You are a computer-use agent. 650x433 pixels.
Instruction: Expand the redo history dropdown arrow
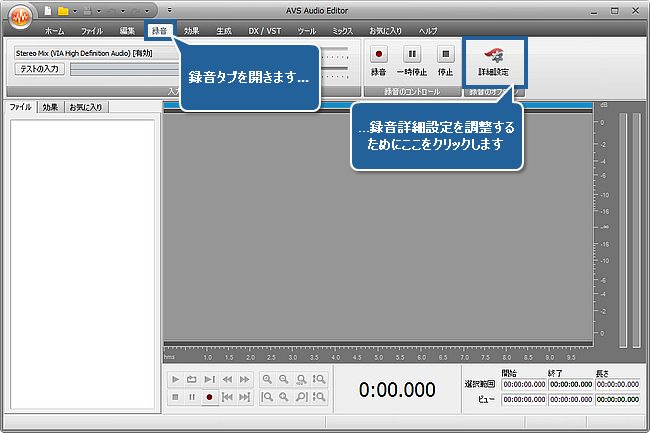click(147, 12)
